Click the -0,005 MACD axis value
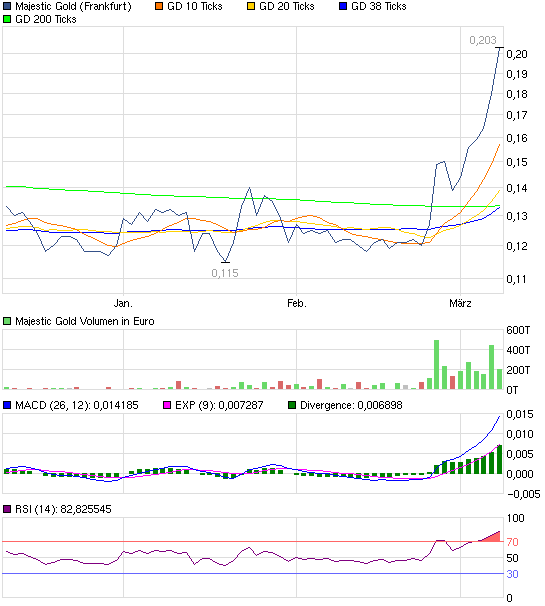 [523, 494]
